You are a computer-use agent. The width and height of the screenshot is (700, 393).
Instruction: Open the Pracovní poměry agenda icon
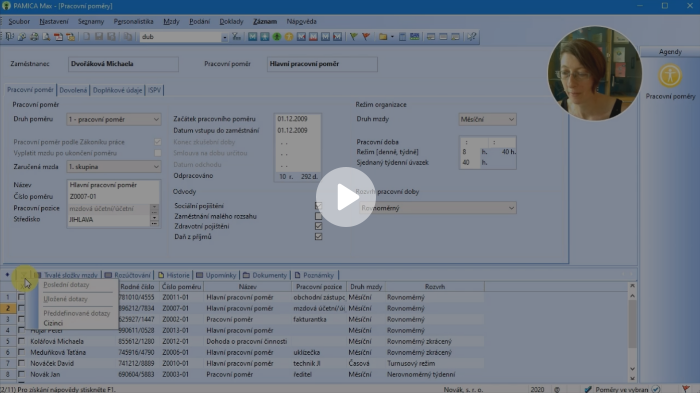670,75
